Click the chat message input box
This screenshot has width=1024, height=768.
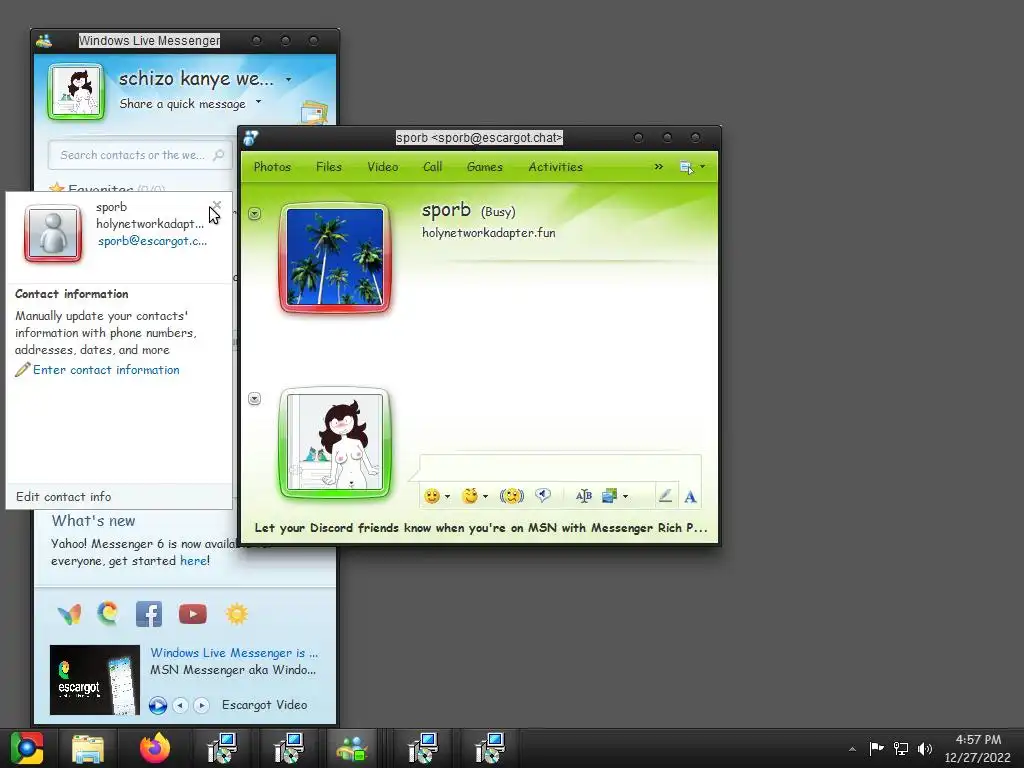560,468
